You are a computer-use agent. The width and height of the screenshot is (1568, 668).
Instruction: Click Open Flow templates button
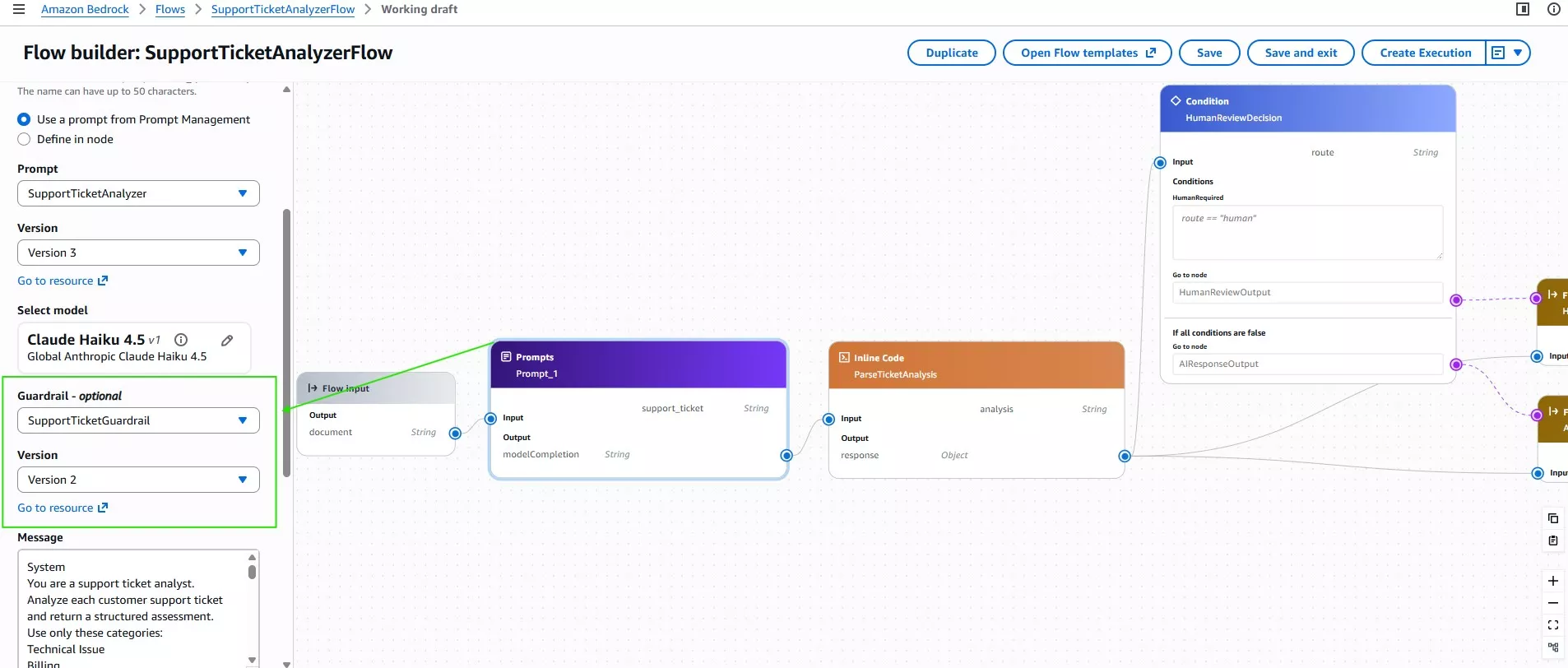tap(1088, 53)
